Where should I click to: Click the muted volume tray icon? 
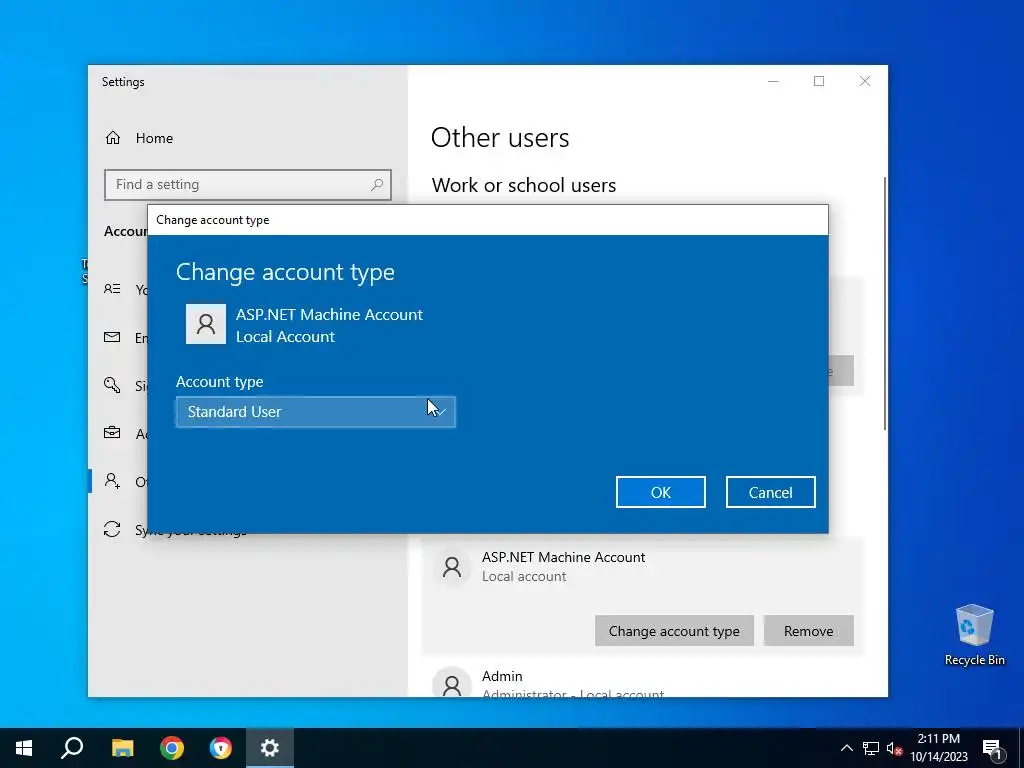[894, 748]
